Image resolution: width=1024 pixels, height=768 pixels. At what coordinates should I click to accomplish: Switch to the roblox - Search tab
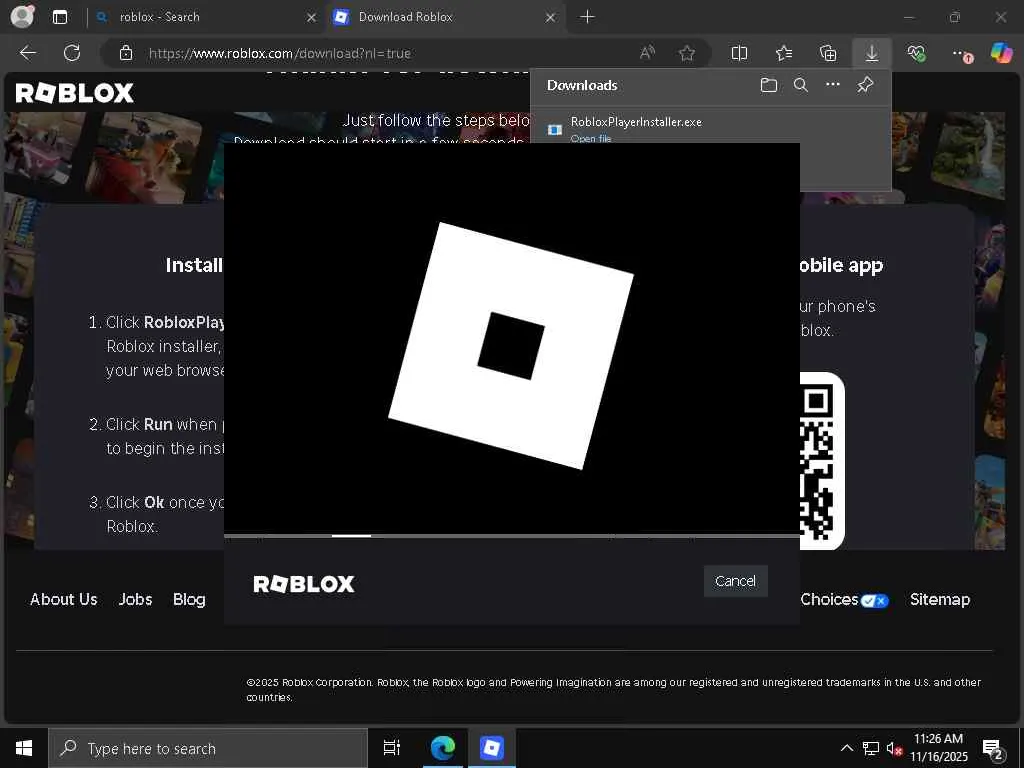pos(205,17)
